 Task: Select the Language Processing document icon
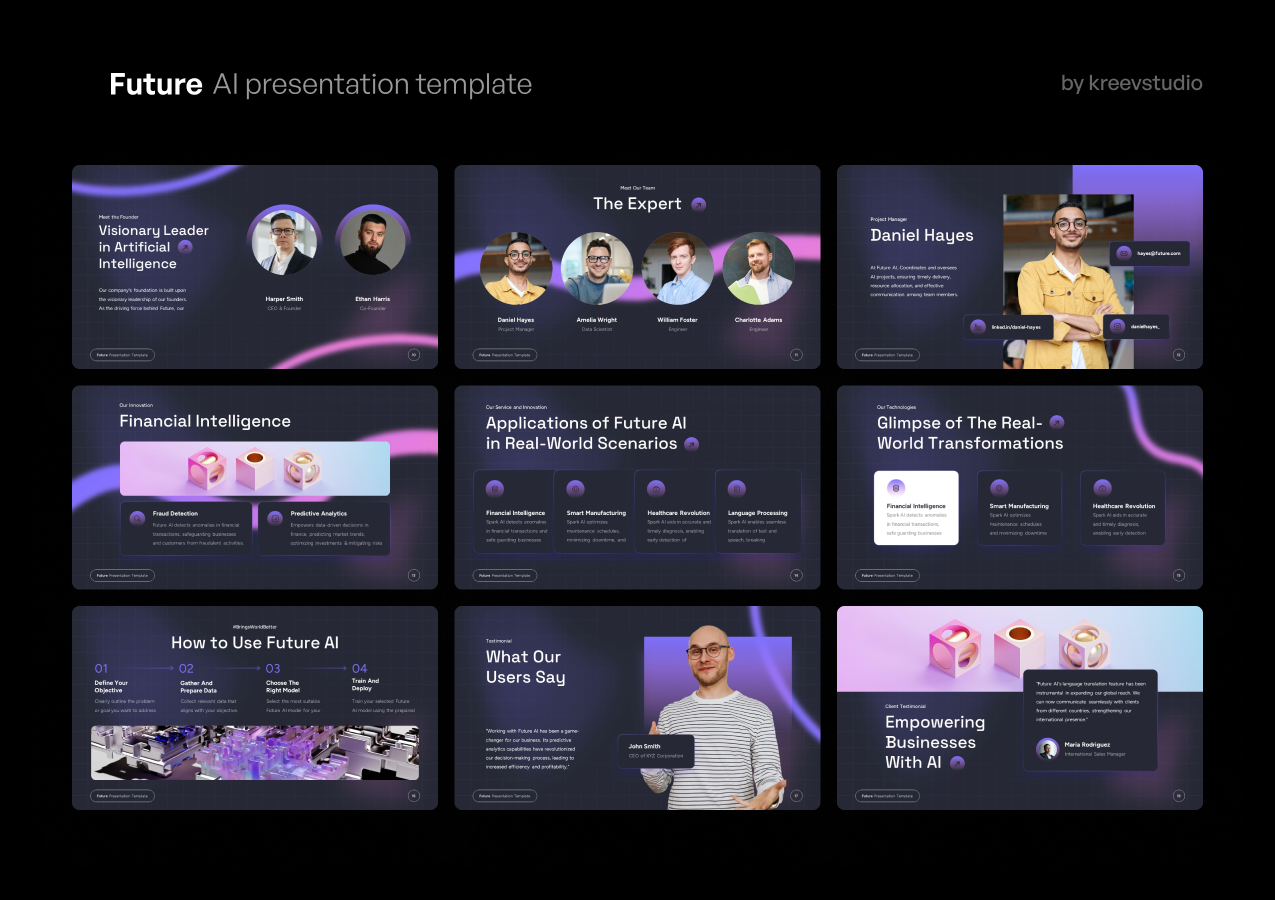pos(737,489)
